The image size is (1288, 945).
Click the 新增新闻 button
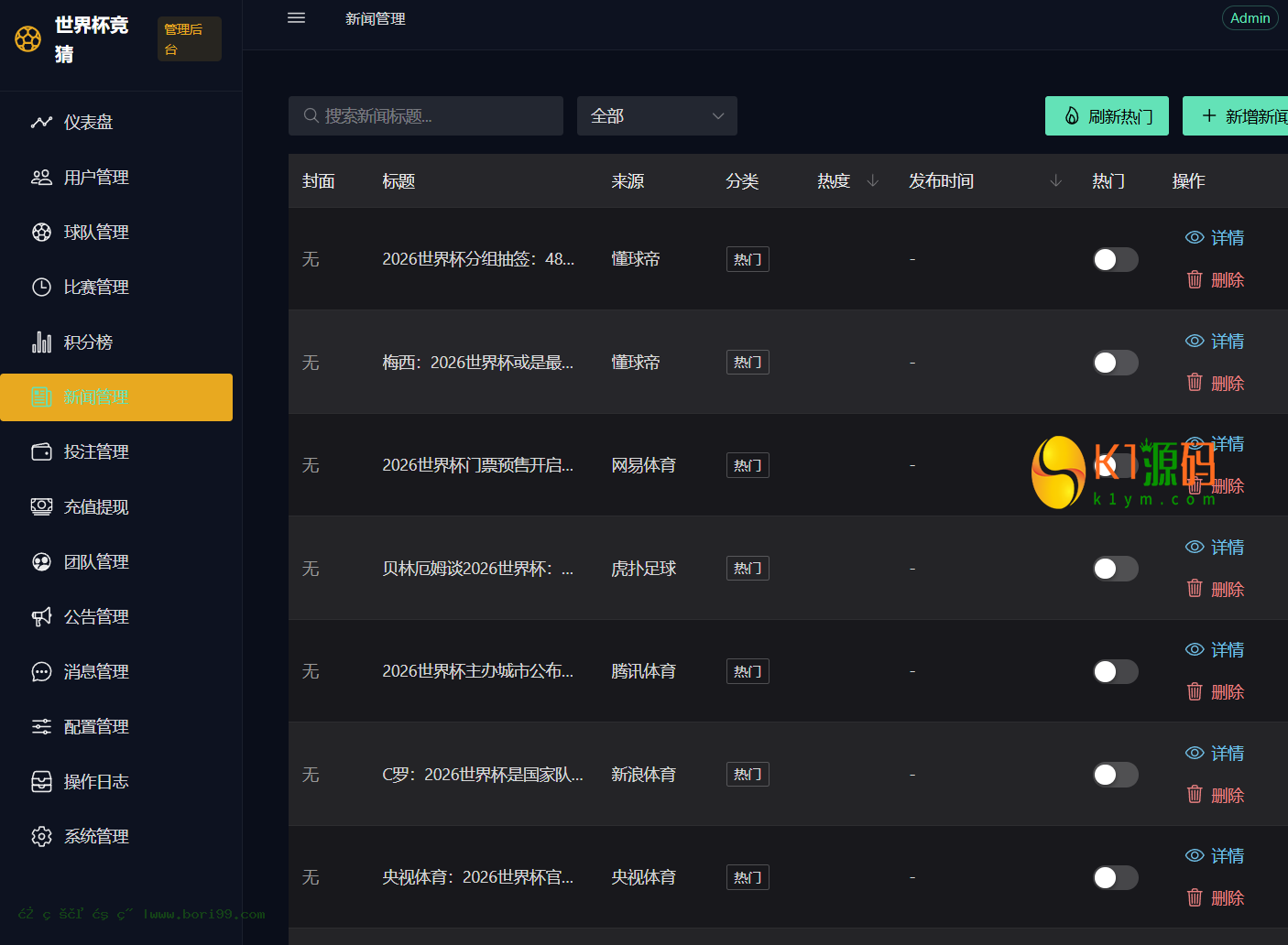(x=1237, y=115)
